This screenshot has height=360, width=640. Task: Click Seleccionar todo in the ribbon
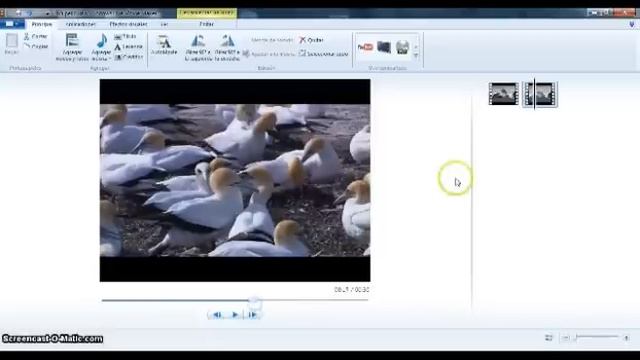(x=324, y=54)
